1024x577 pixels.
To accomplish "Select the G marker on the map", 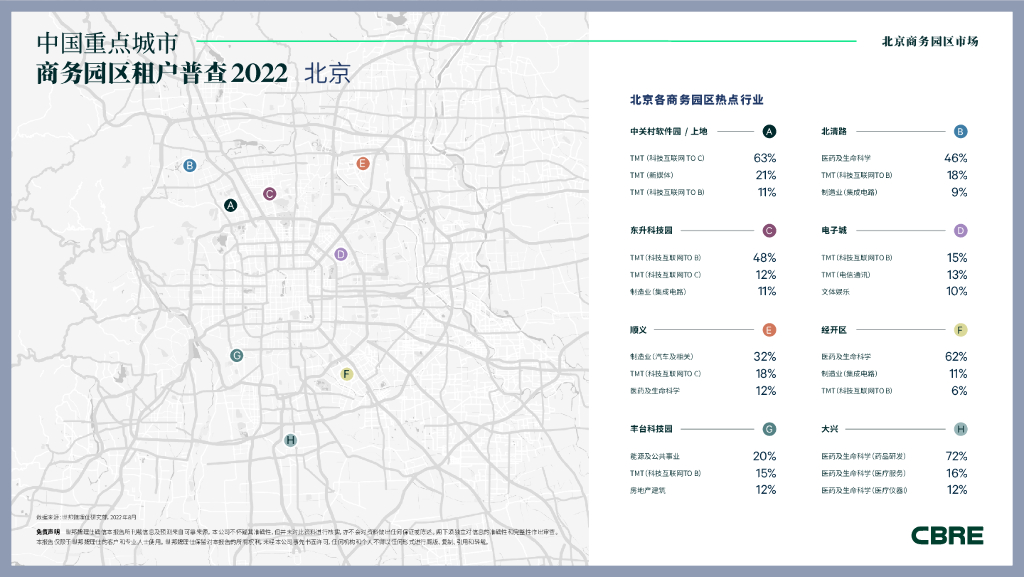I will (x=237, y=355).
